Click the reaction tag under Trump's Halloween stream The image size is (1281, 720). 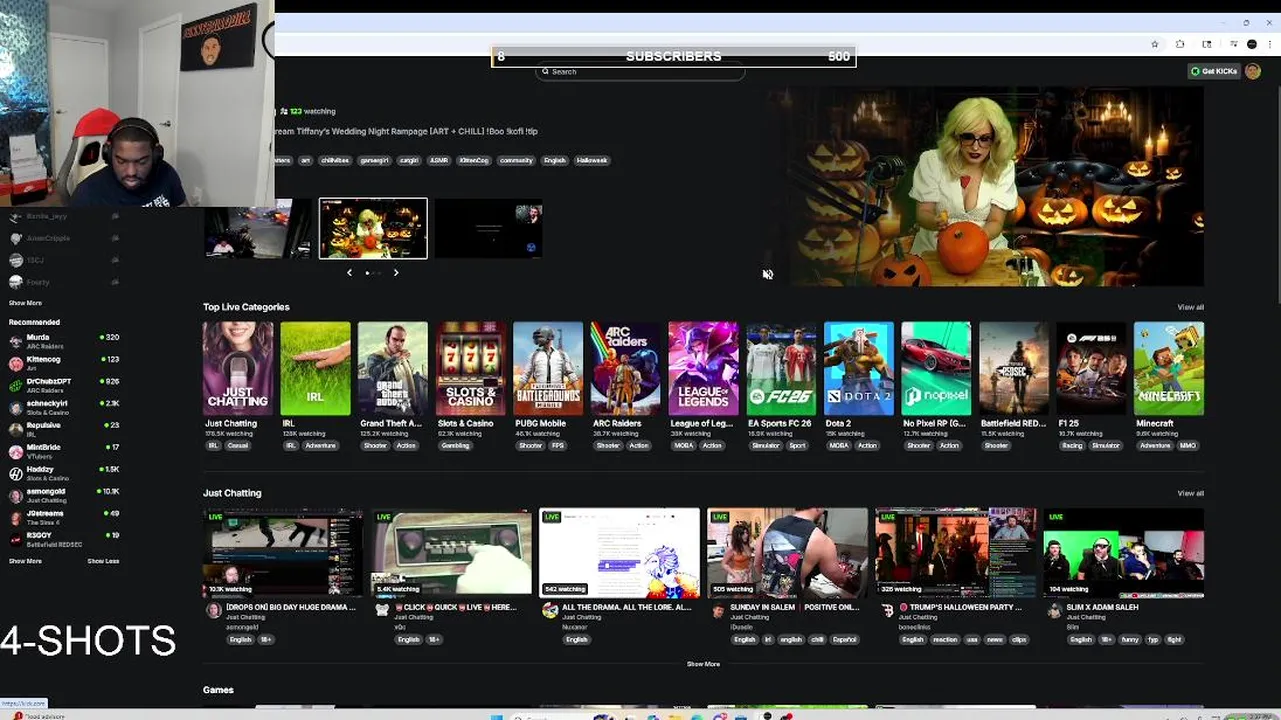[x=945, y=640]
